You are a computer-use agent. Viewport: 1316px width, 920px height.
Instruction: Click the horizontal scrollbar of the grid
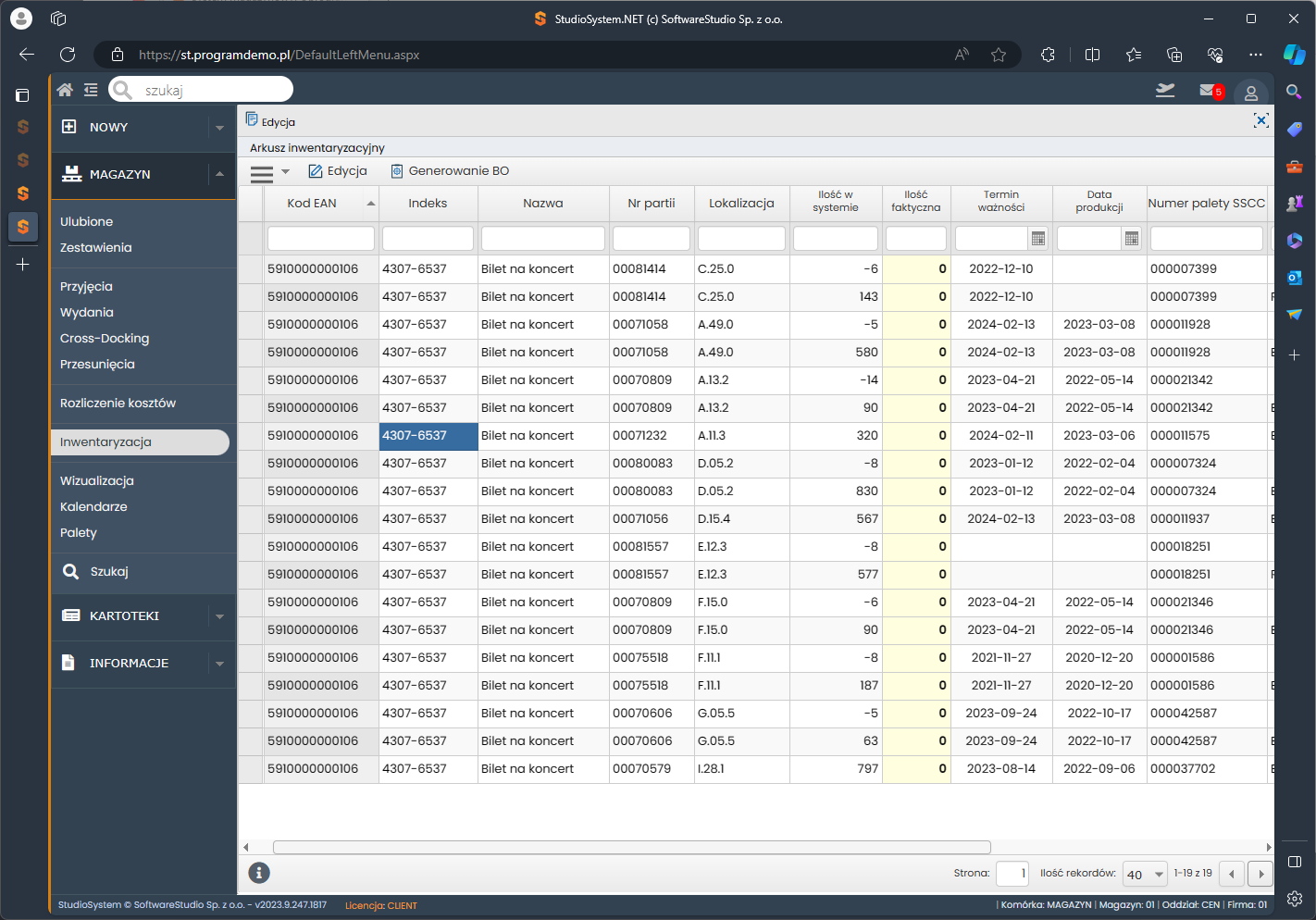[632, 847]
